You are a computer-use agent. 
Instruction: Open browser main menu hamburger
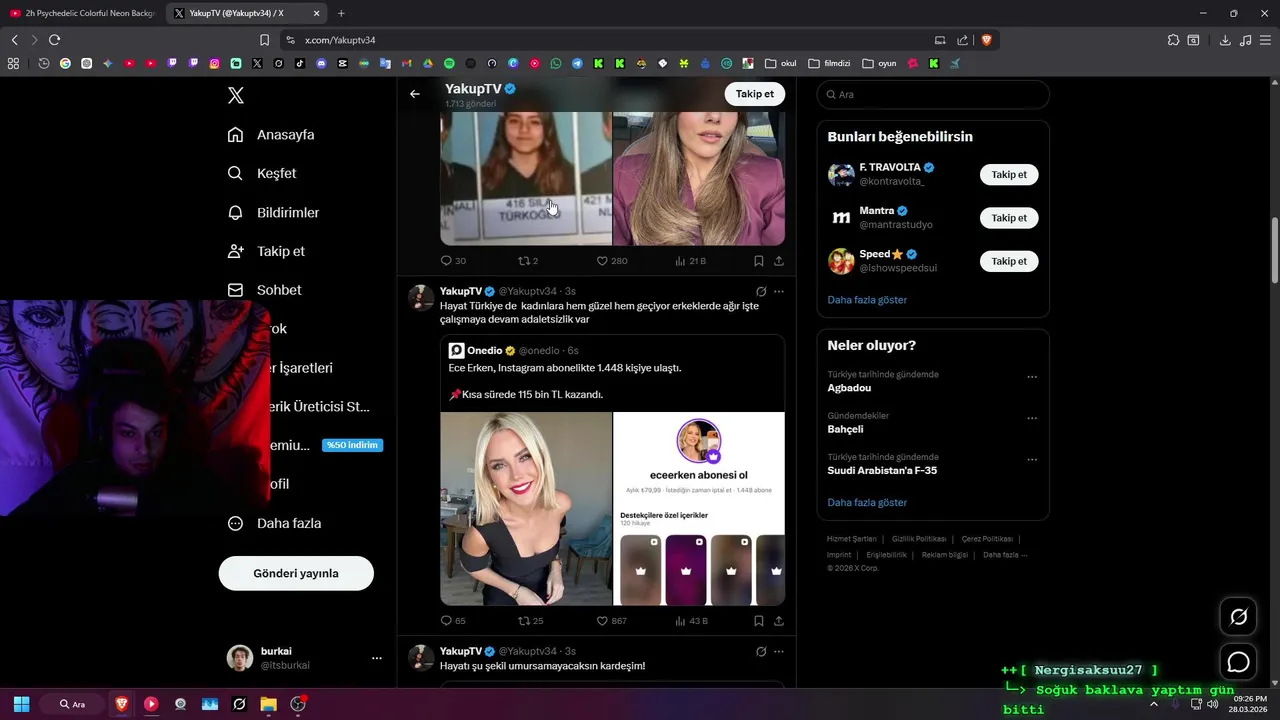pos(1266,40)
